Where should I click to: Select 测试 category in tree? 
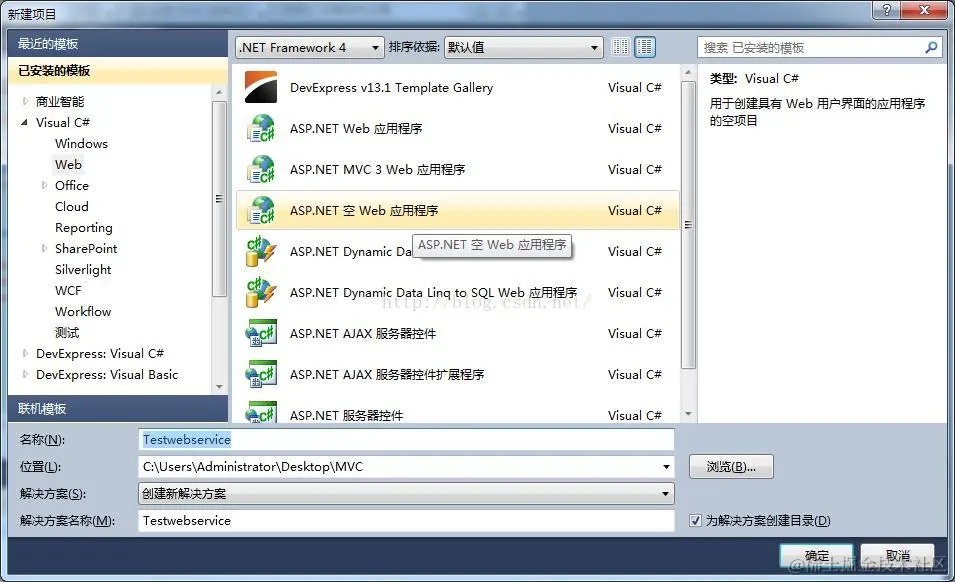coord(67,332)
